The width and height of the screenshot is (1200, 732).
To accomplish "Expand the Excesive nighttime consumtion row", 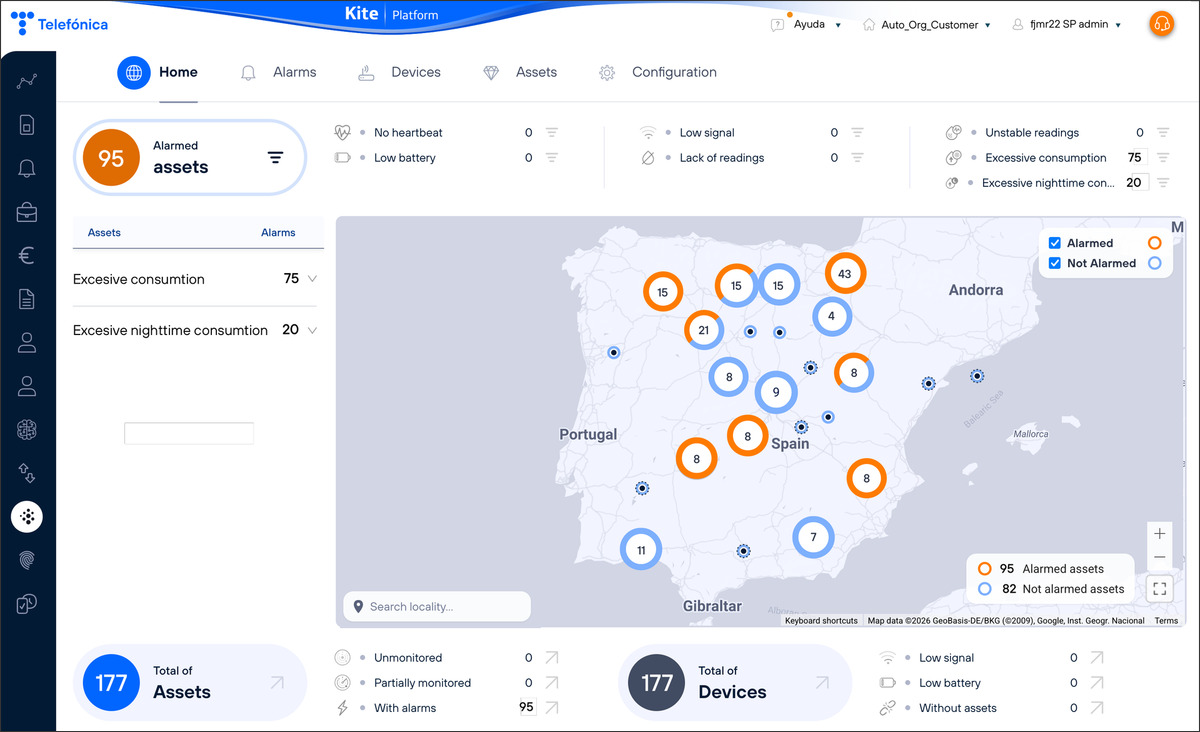I will (x=312, y=330).
